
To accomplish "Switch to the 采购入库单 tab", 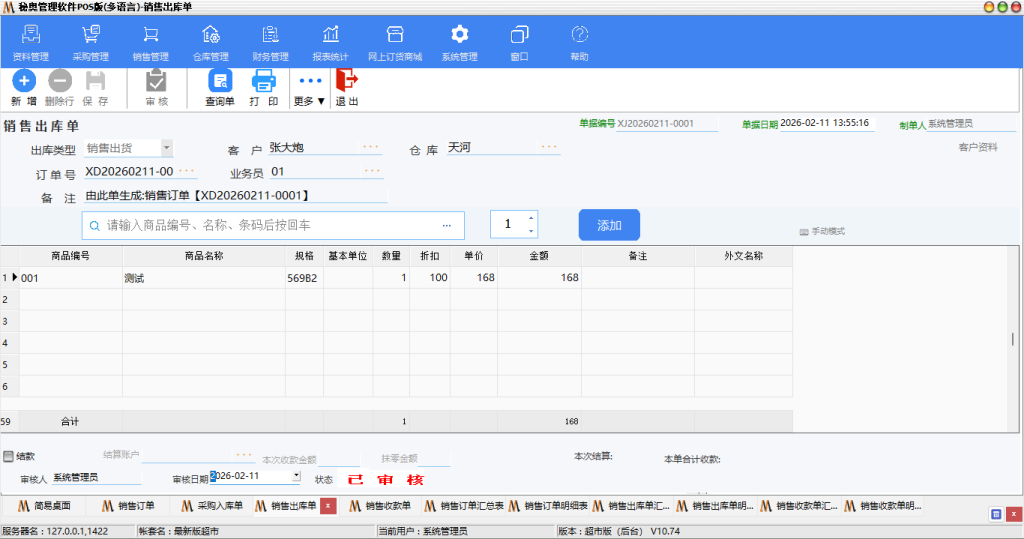I will (212, 506).
